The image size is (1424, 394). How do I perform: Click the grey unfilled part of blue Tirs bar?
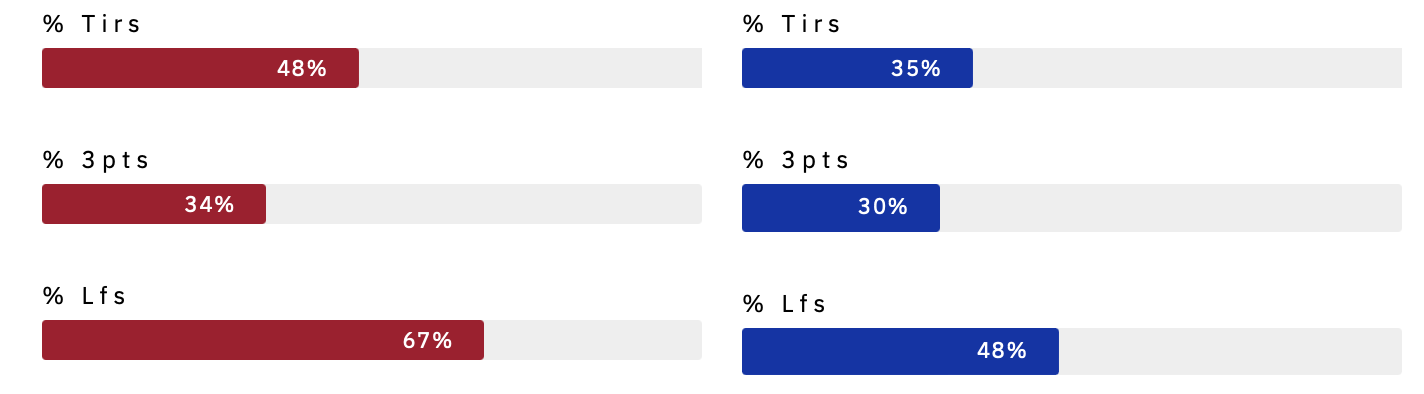pos(1187,68)
